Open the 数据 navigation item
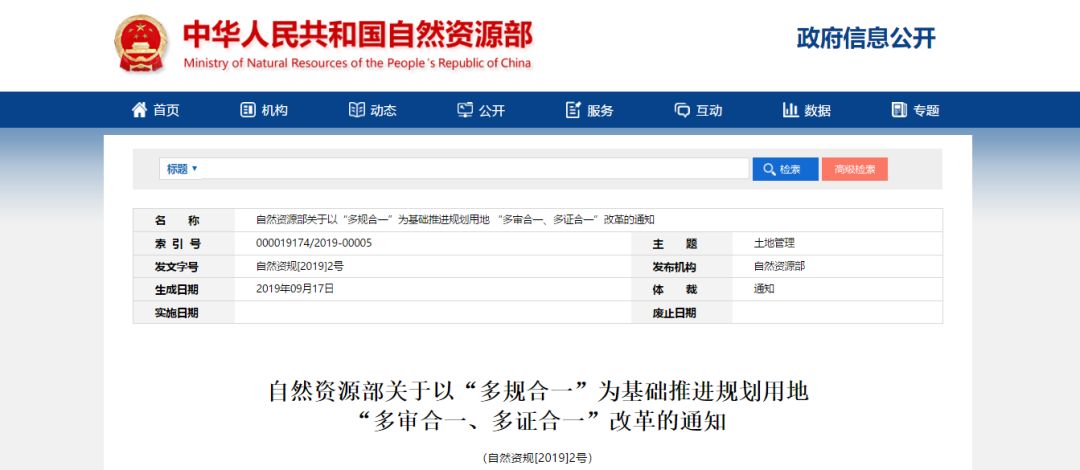Image resolution: width=1080 pixels, height=470 pixels. pos(818,110)
